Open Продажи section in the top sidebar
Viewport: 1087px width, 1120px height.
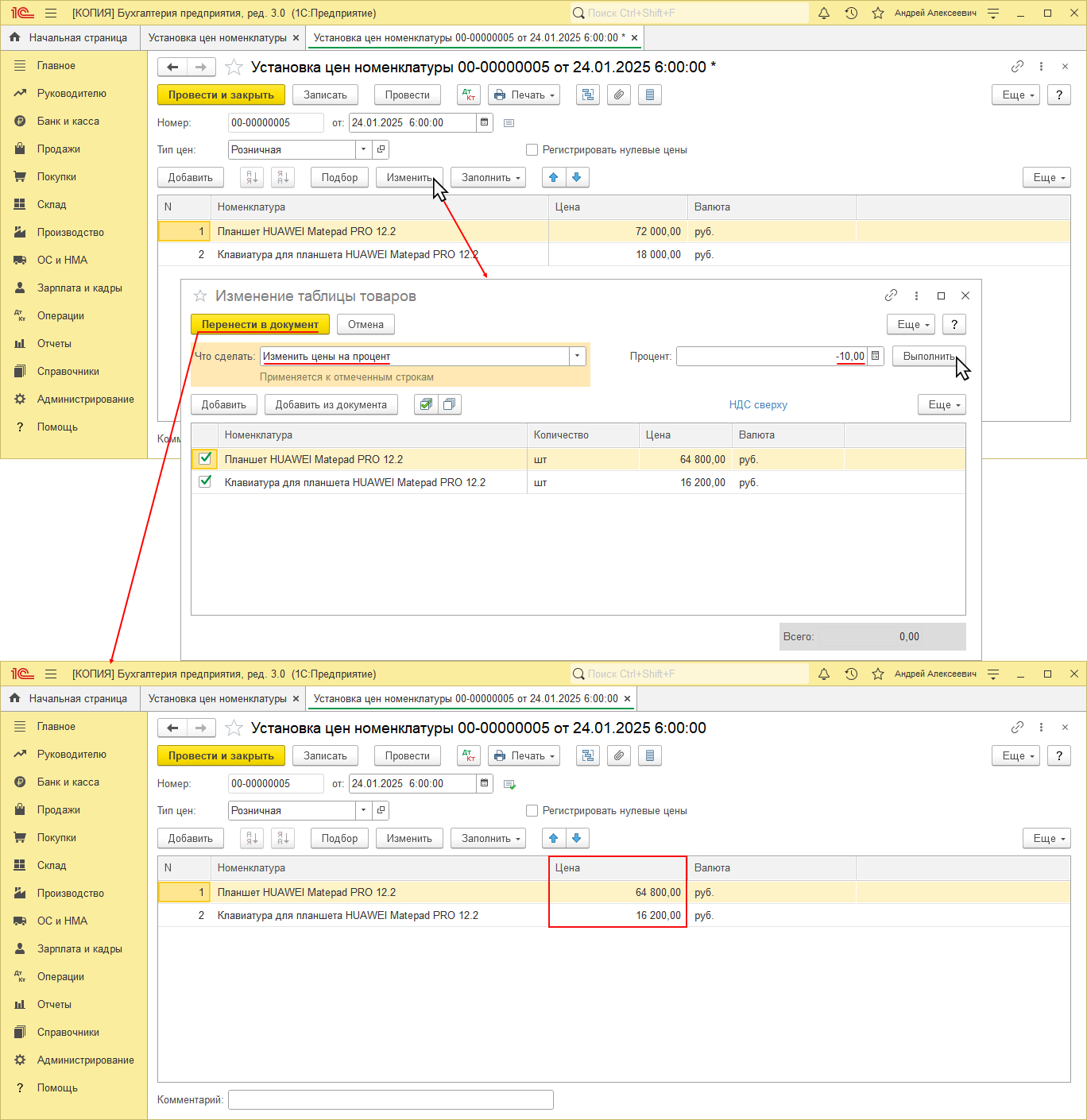[59, 149]
